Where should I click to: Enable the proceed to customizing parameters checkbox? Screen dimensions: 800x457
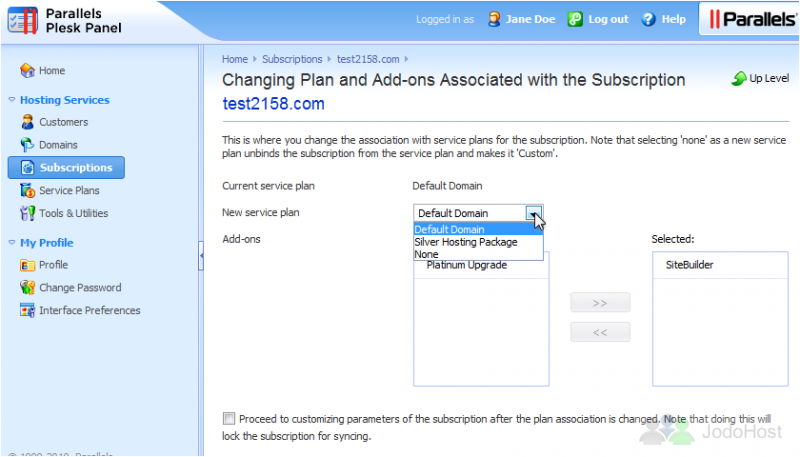pos(229,419)
